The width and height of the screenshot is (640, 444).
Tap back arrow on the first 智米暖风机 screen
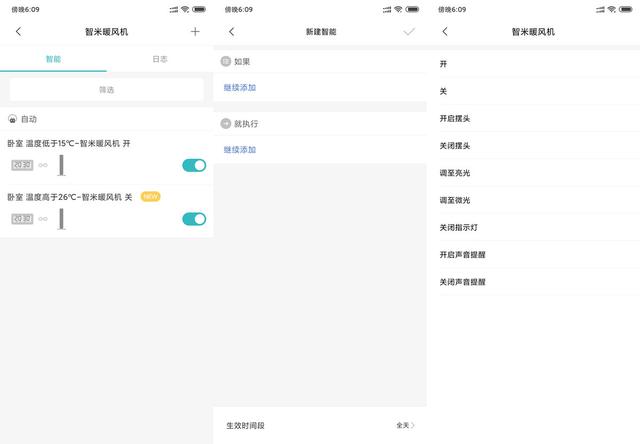[x=18, y=31]
